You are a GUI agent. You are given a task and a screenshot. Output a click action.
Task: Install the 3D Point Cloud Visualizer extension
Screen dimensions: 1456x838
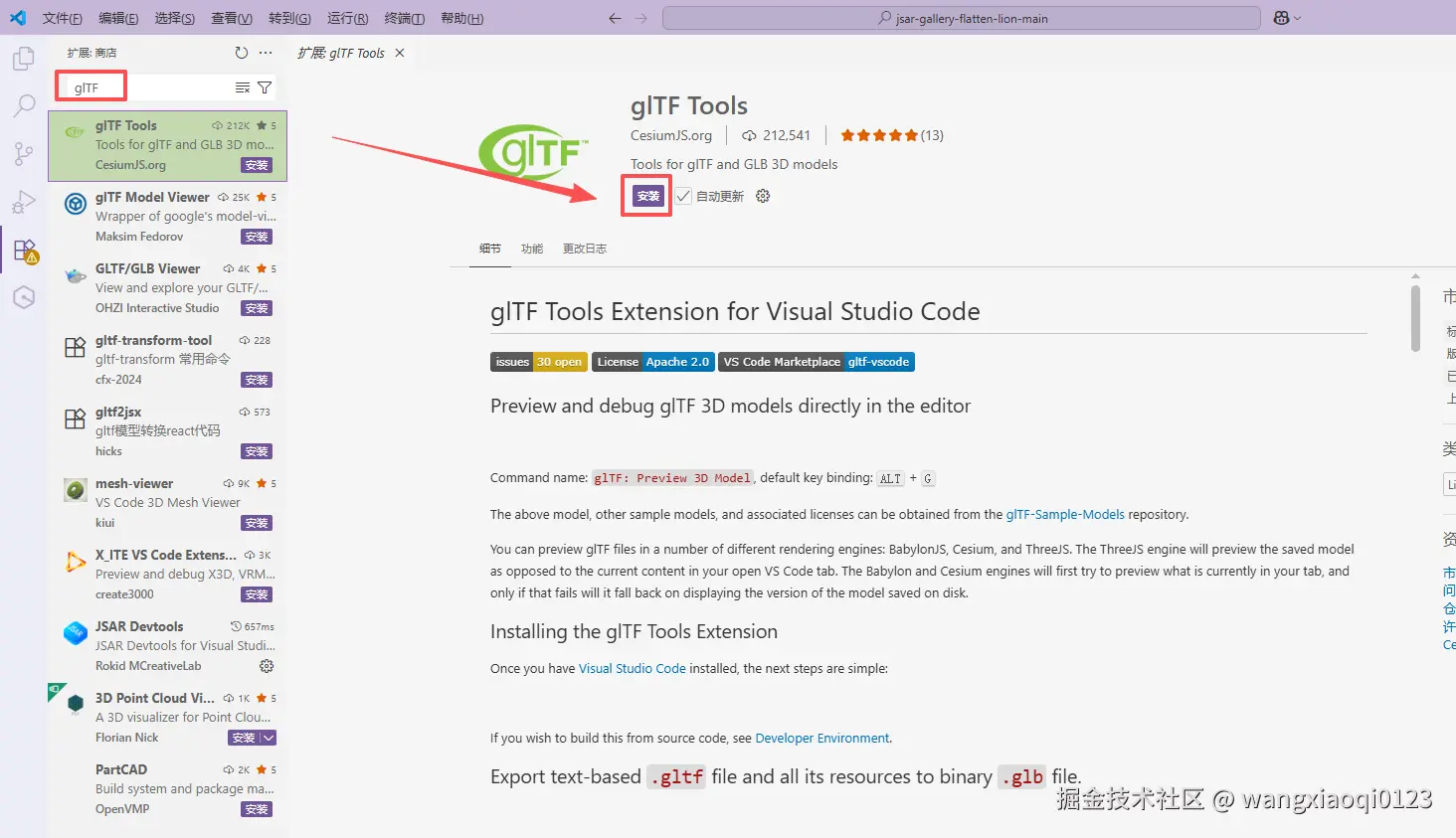244,738
